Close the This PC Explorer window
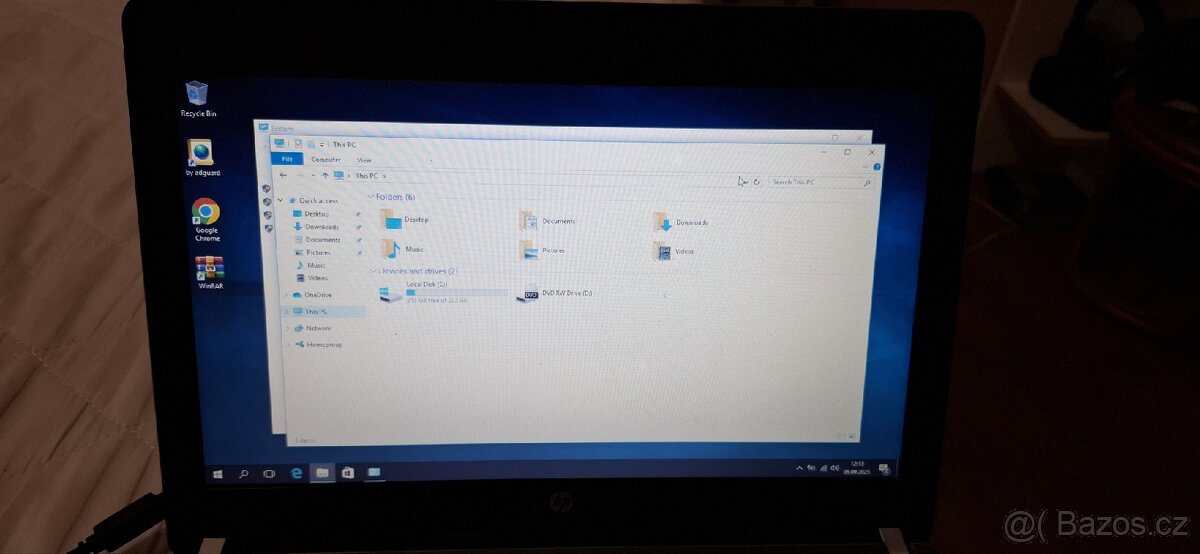The image size is (1200, 554). (871, 153)
